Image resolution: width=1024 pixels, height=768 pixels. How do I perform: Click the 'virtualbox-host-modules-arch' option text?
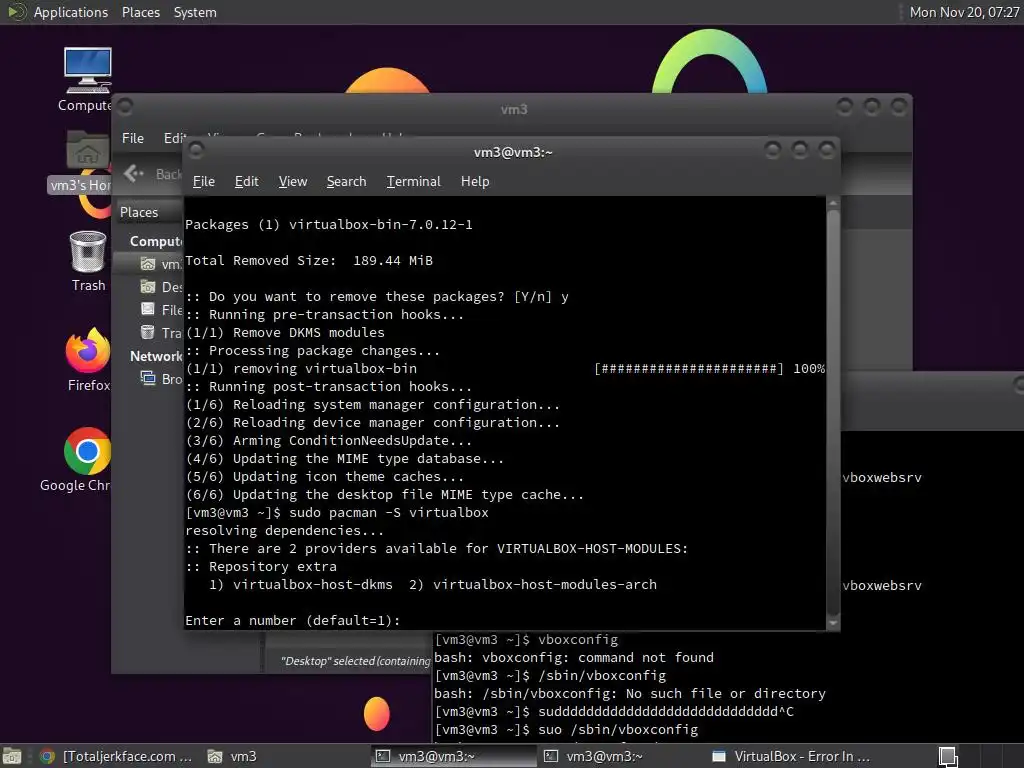(x=545, y=584)
